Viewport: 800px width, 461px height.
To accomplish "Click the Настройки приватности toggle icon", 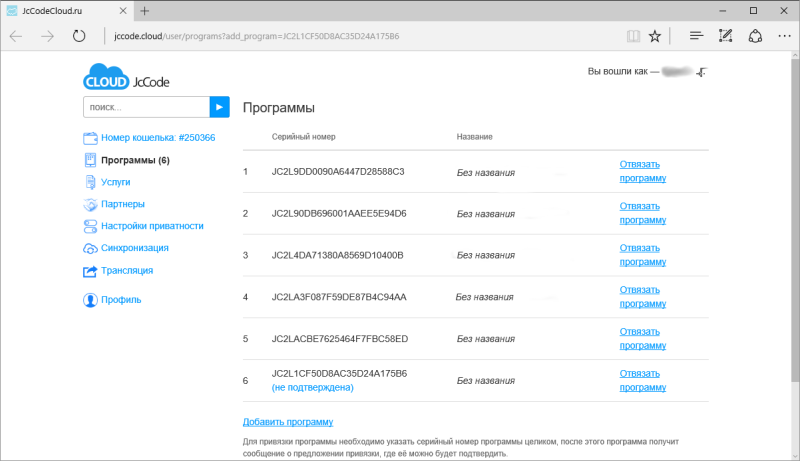I will pyautogui.click(x=90, y=226).
